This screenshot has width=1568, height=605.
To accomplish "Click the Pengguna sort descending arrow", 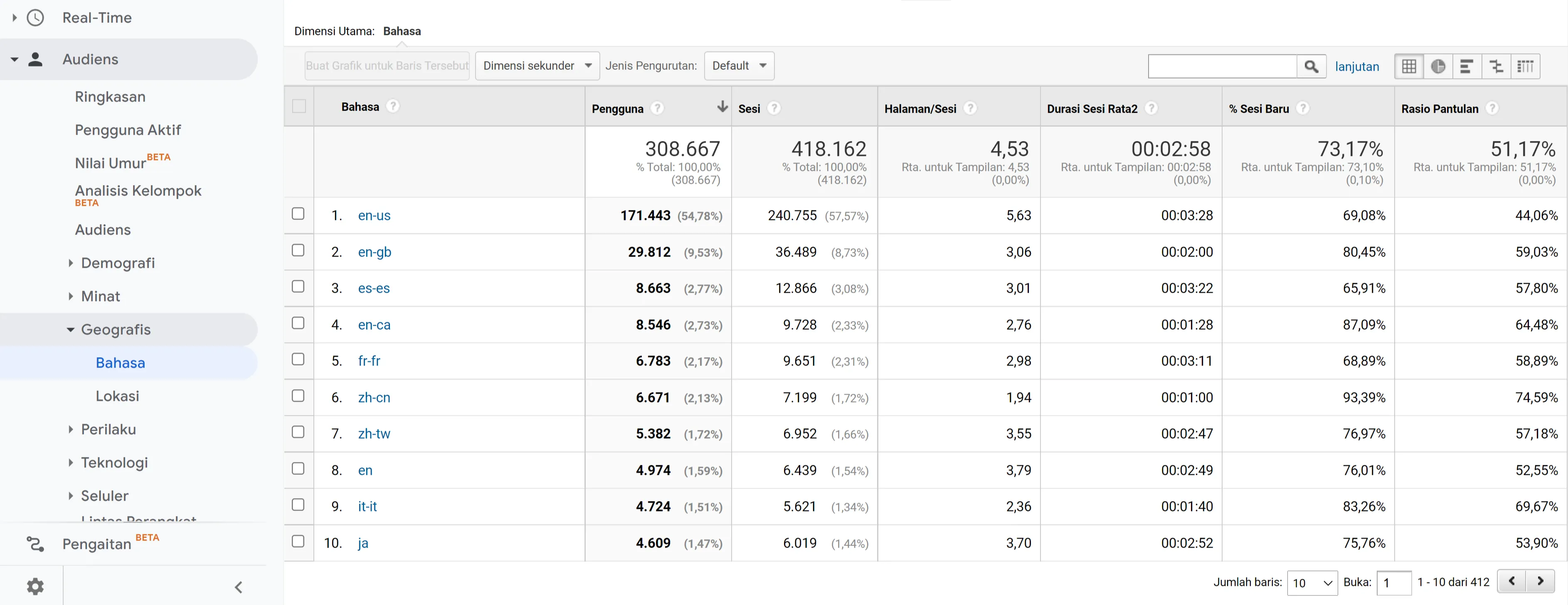I will 722,106.
